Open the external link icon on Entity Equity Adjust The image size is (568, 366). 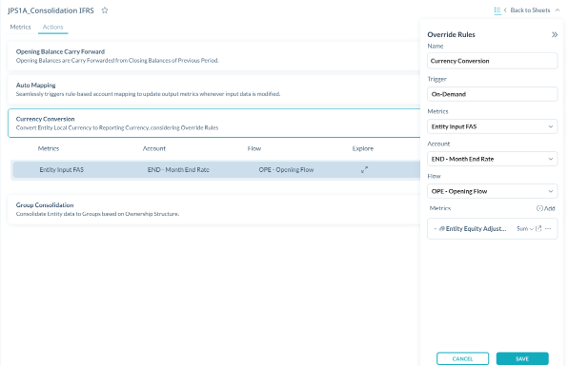point(538,229)
